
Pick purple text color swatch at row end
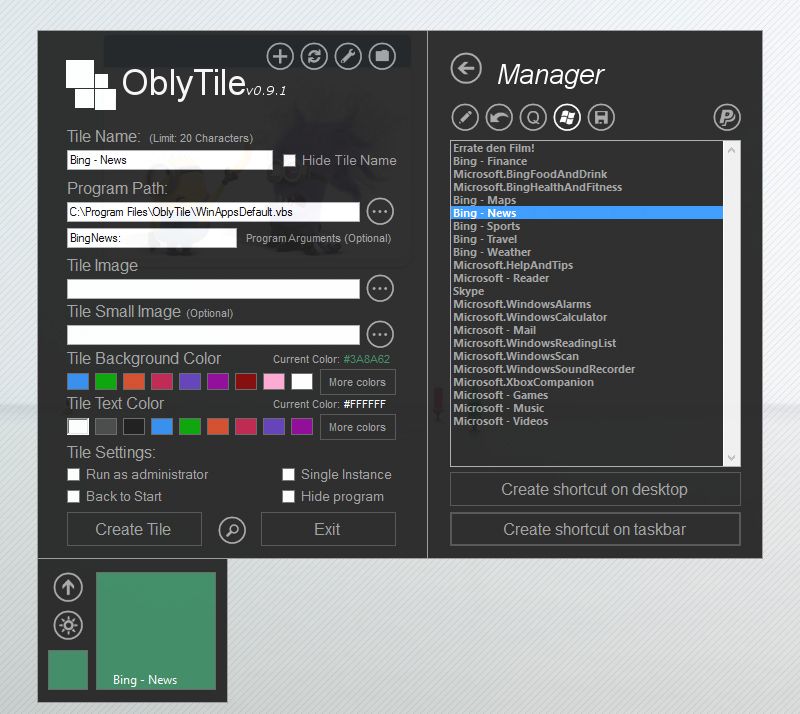click(302, 427)
